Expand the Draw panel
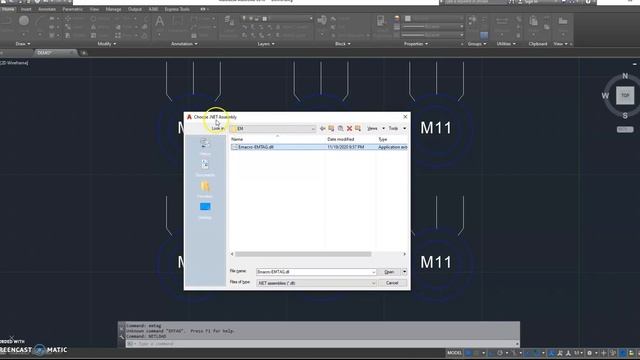640x360 pixels. (x=23, y=44)
